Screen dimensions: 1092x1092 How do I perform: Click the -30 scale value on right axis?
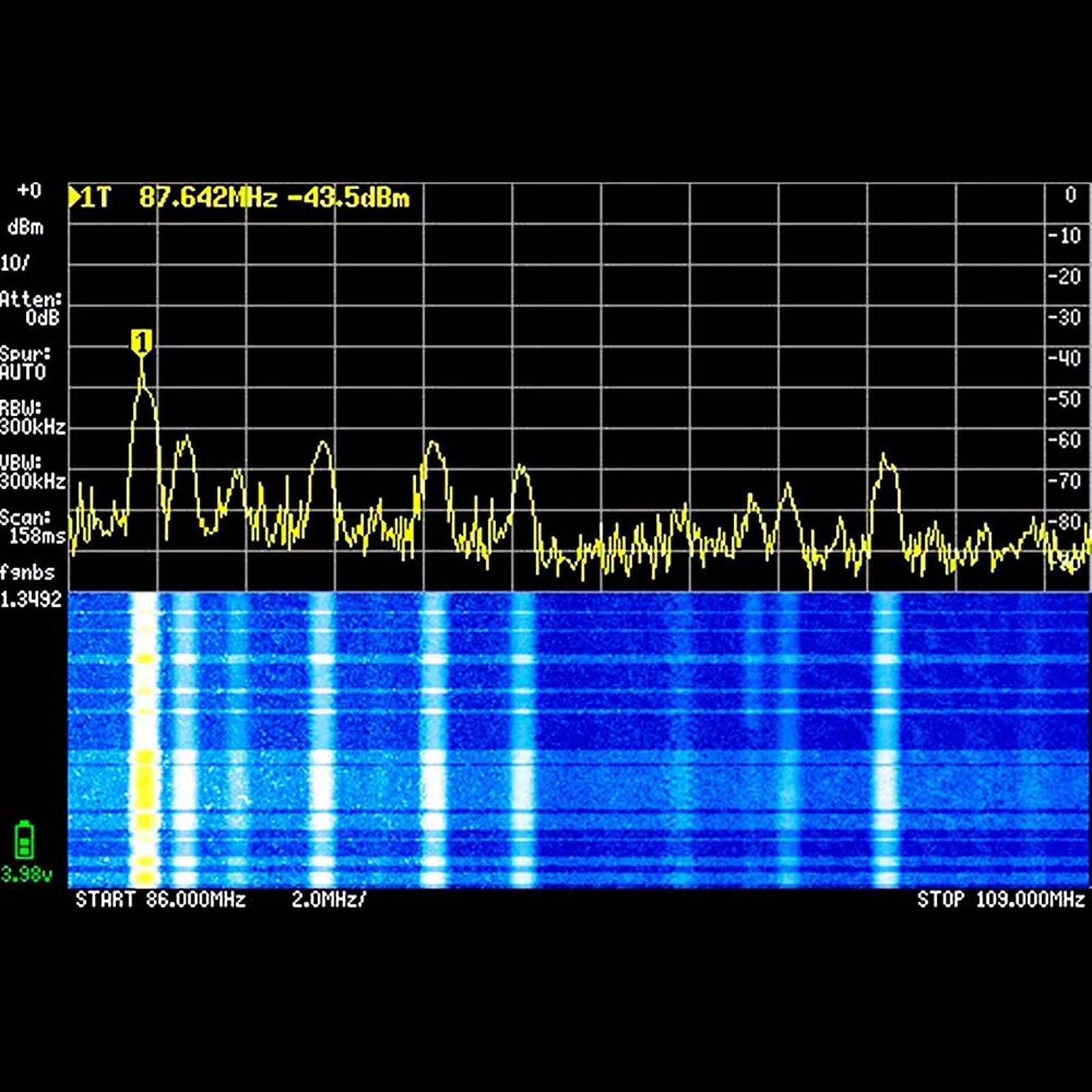click(1065, 317)
